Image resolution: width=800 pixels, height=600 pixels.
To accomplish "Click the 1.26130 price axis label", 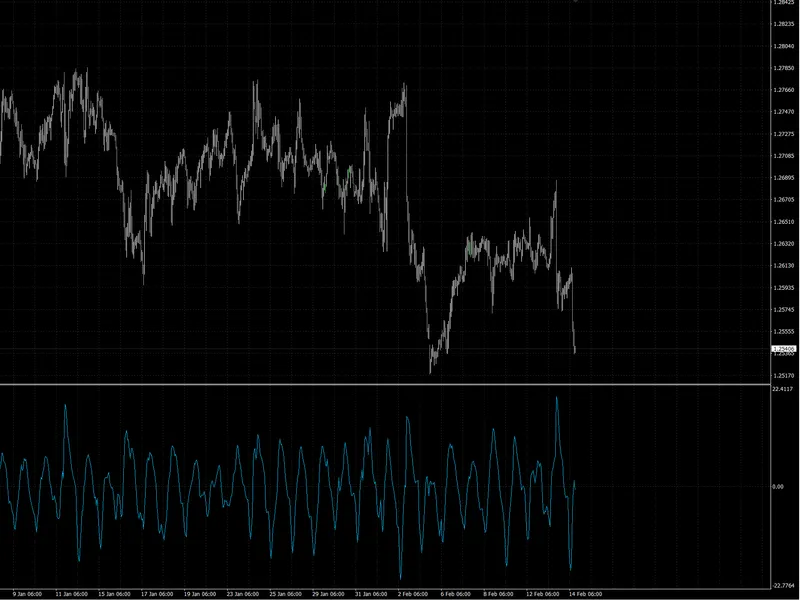I will pos(783,265).
